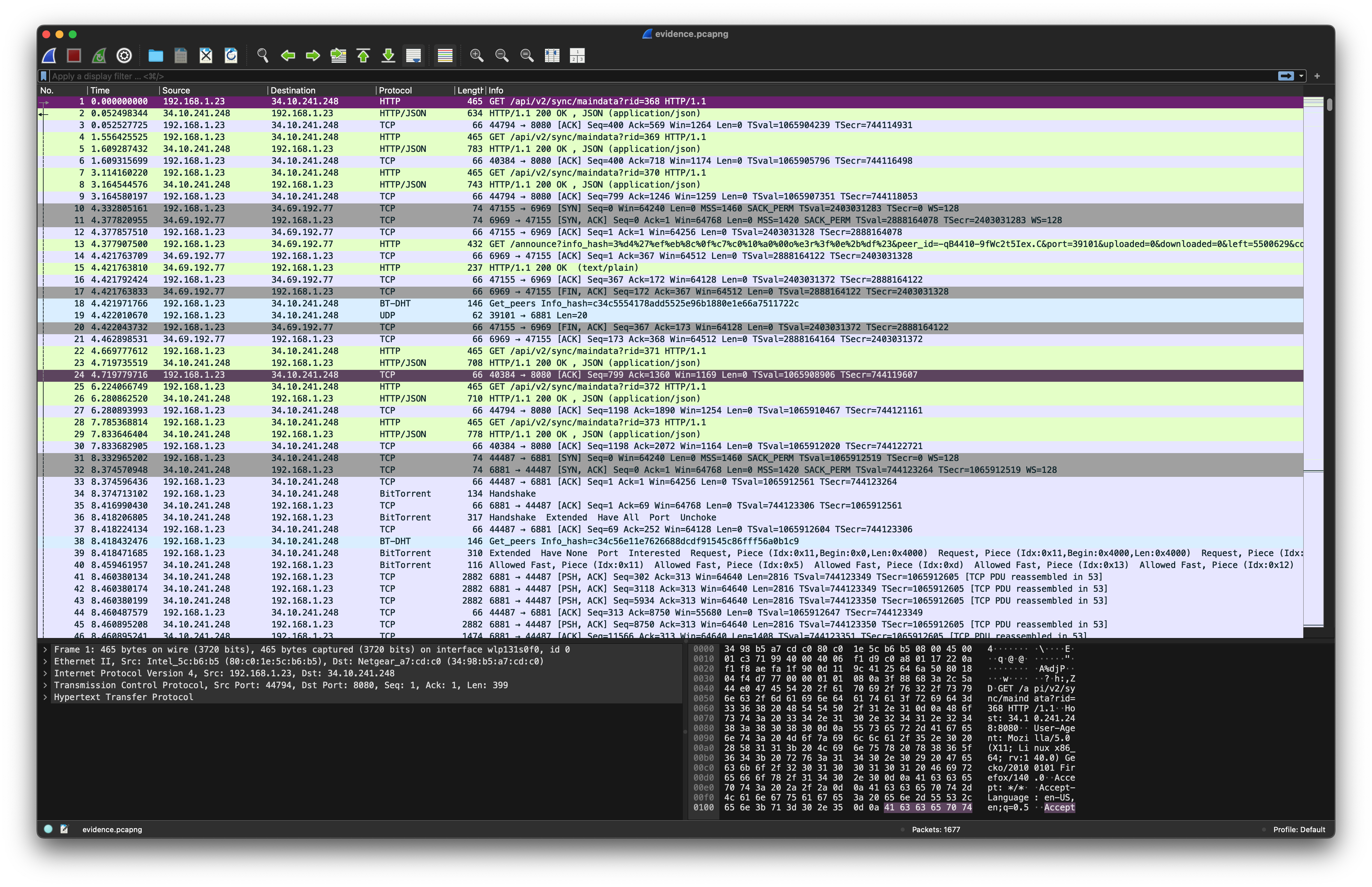This screenshot has width=1372, height=887.
Task: Click in the Apply a display filter field
Action: pyautogui.click(x=633, y=76)
